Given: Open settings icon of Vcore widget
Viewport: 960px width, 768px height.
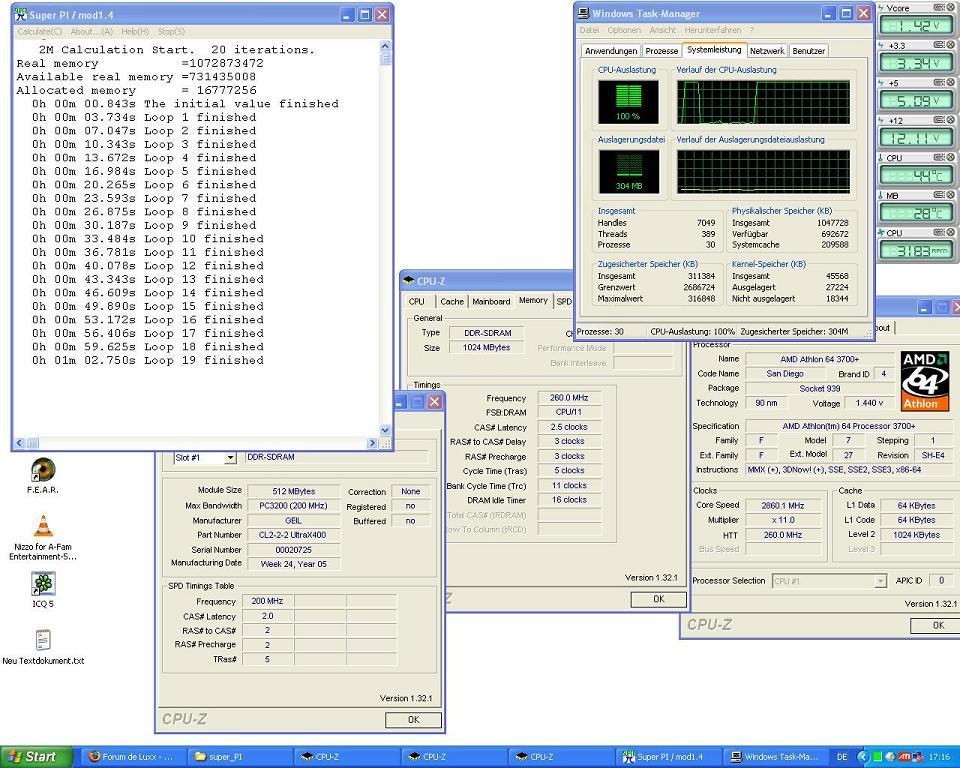Looking at the screenshot, I should [x=939, y=7].
